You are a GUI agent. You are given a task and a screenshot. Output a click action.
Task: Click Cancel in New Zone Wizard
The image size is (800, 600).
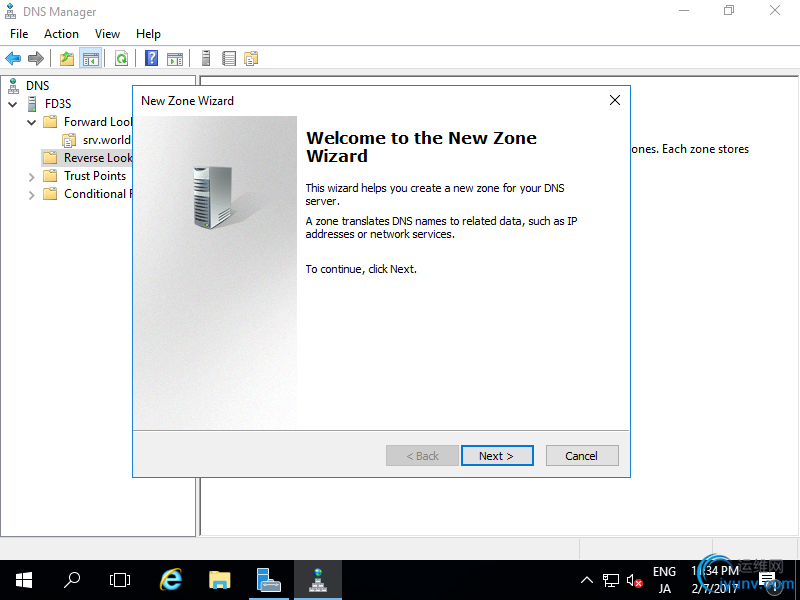[582, 456]
